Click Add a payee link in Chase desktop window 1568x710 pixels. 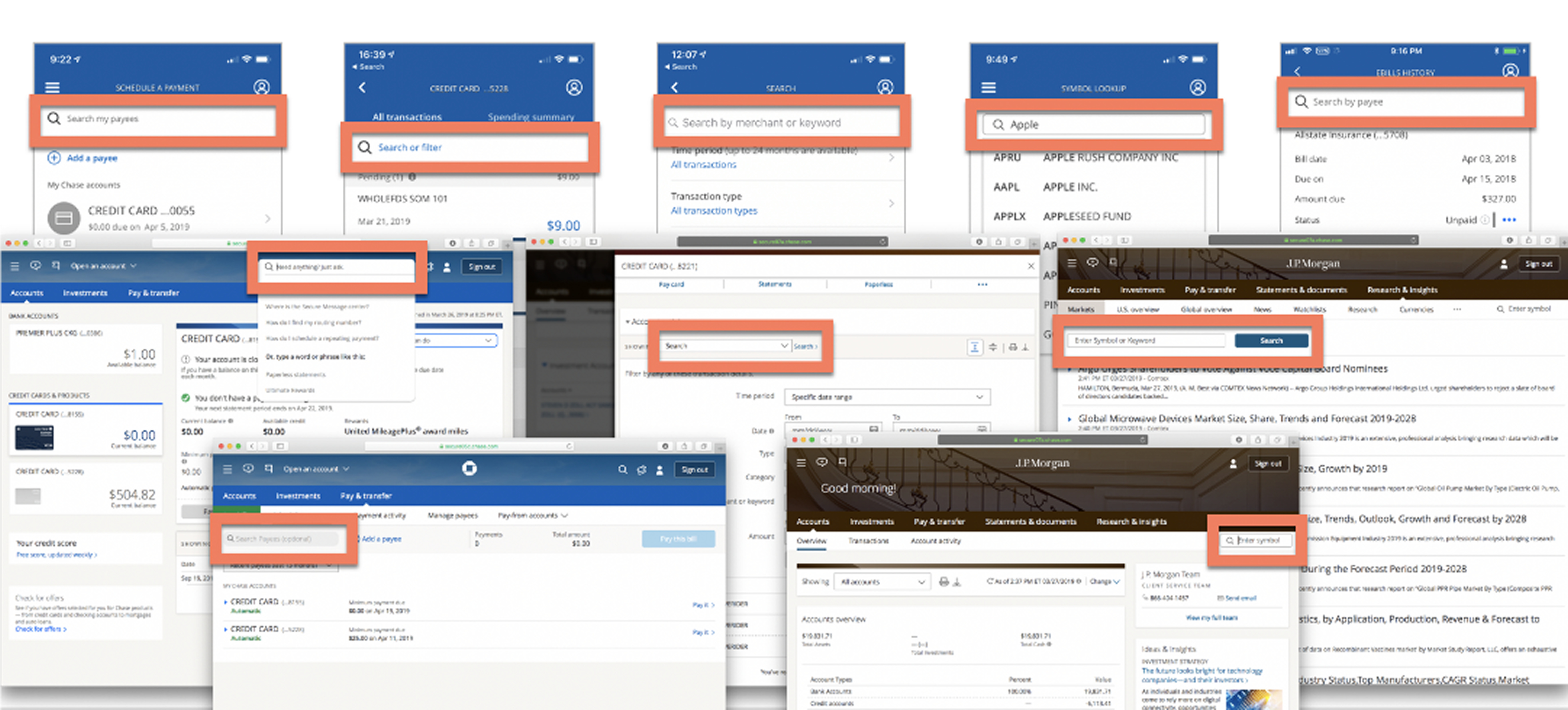382,539
